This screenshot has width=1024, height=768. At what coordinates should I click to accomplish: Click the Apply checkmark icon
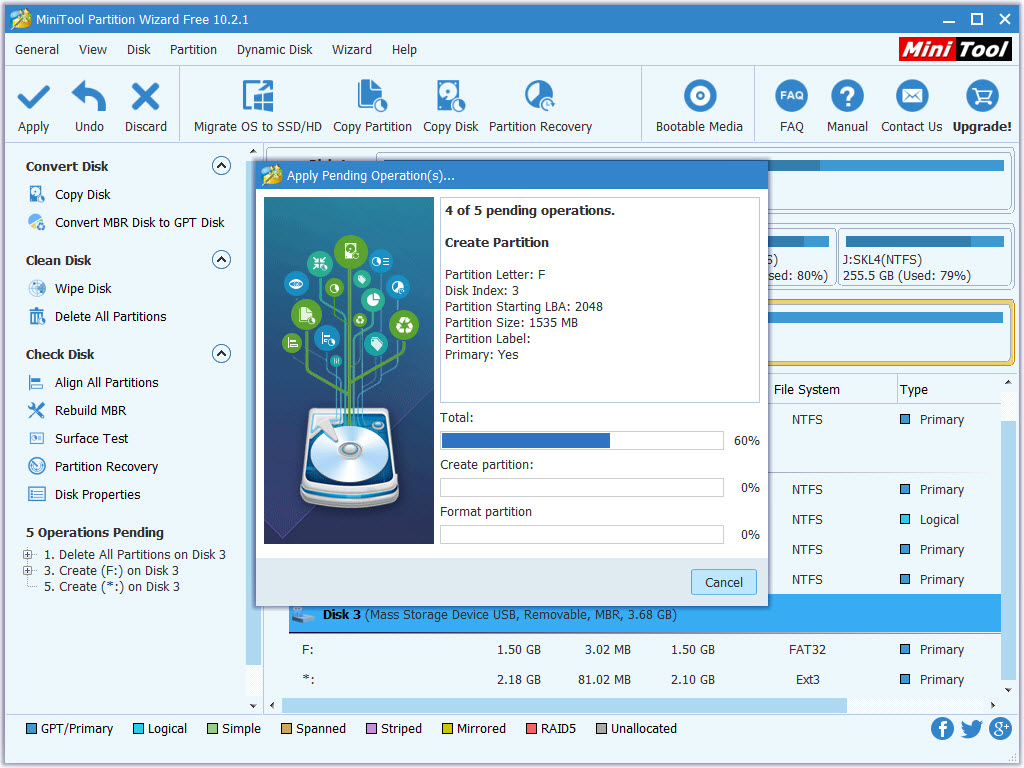pyautogui.click(x=33, y=97)
